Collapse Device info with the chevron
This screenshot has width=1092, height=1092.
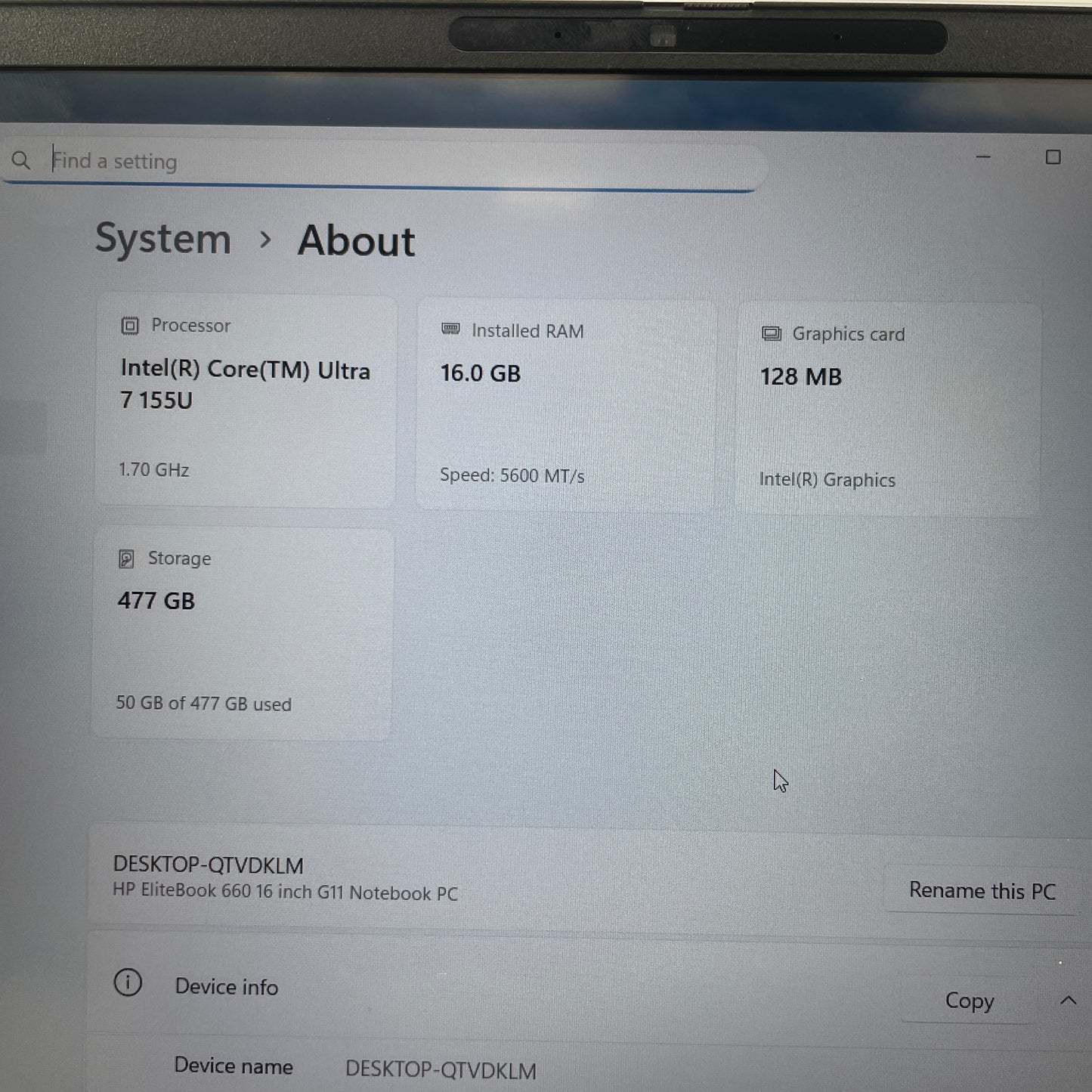pyautogui.click(x=1068, y=1001)
